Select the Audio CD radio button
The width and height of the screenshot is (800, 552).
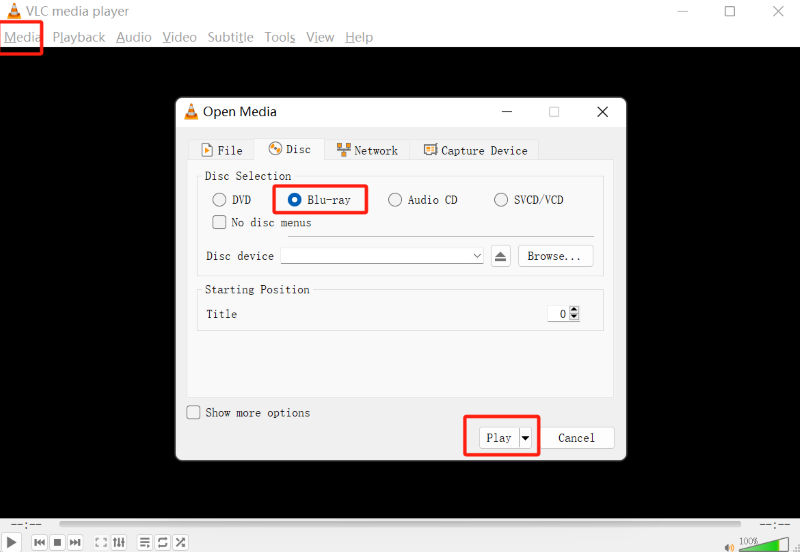pyautogui.click(x=395, y=199)
